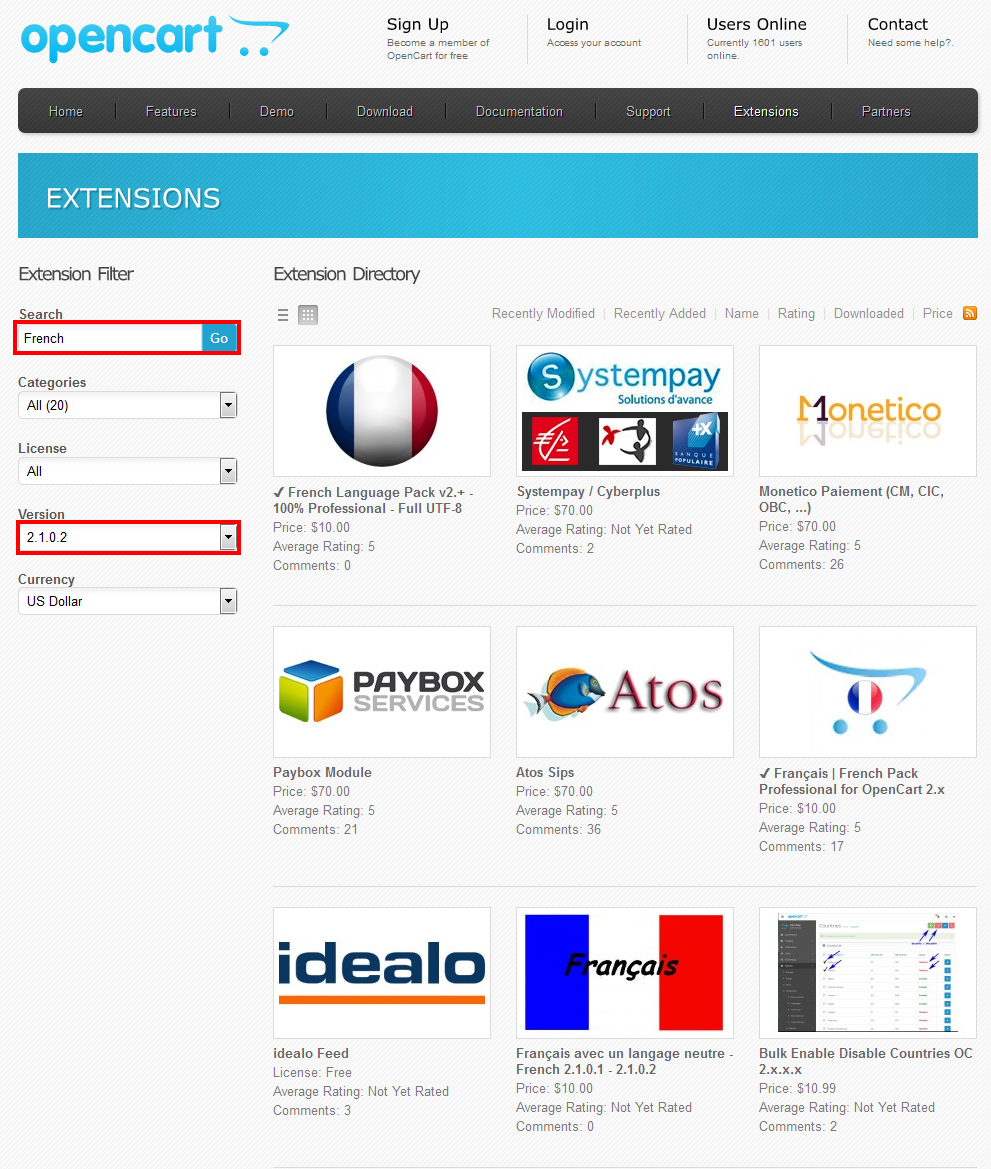Open the Monetico logo thumbnail
This screenshot has height=1169, width=991.
coord(868,411)
